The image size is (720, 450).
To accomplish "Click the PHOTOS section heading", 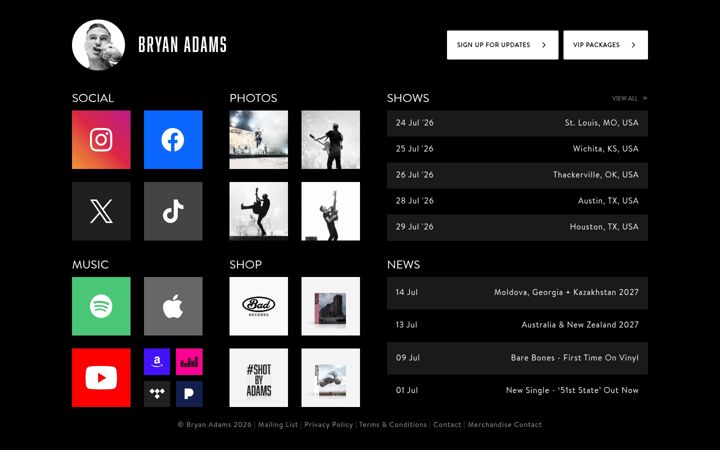I will pos(253,98).
